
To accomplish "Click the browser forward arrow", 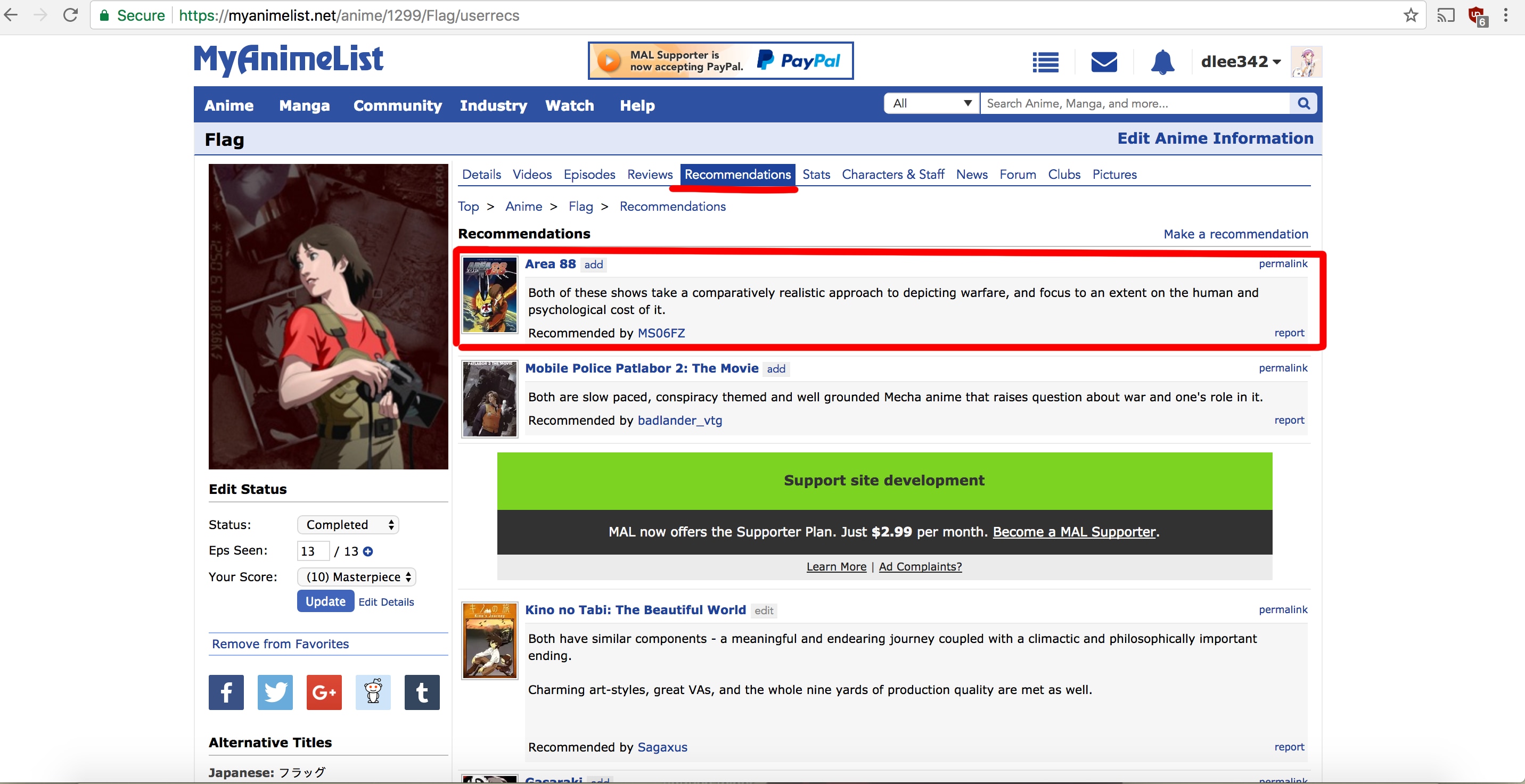I will 40,15.
